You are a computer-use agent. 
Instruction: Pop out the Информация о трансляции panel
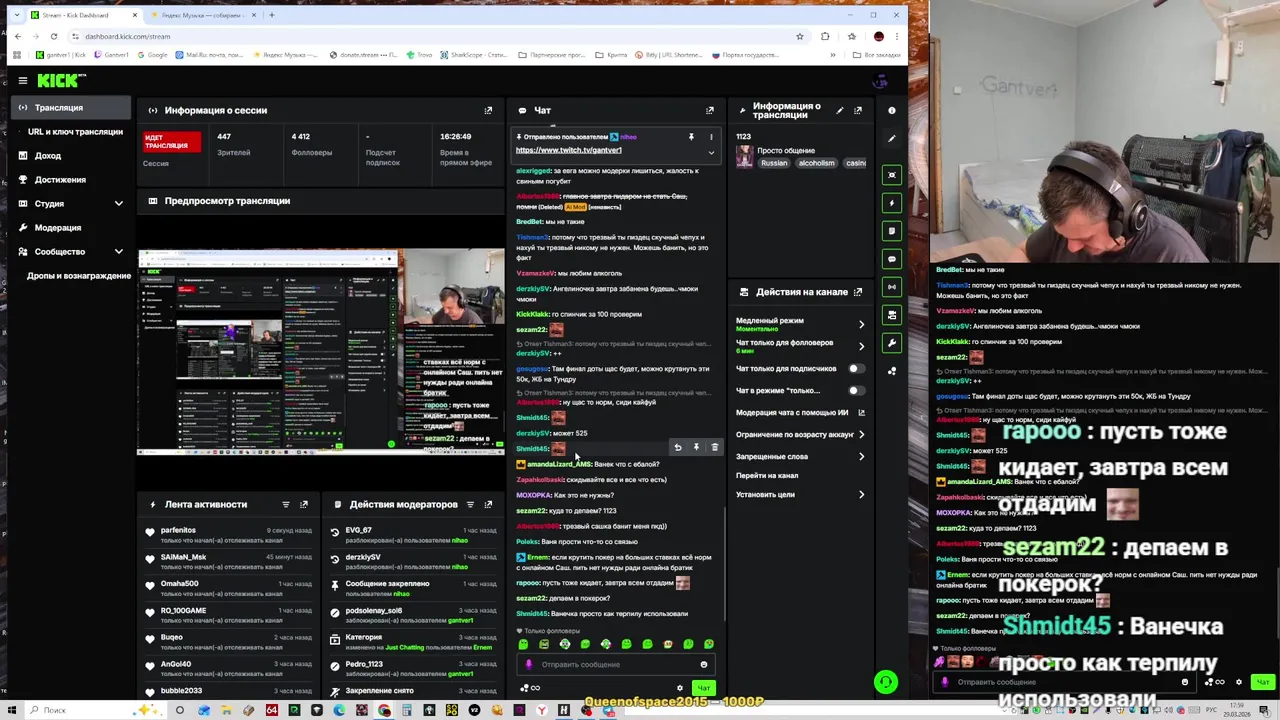point(858,110)
